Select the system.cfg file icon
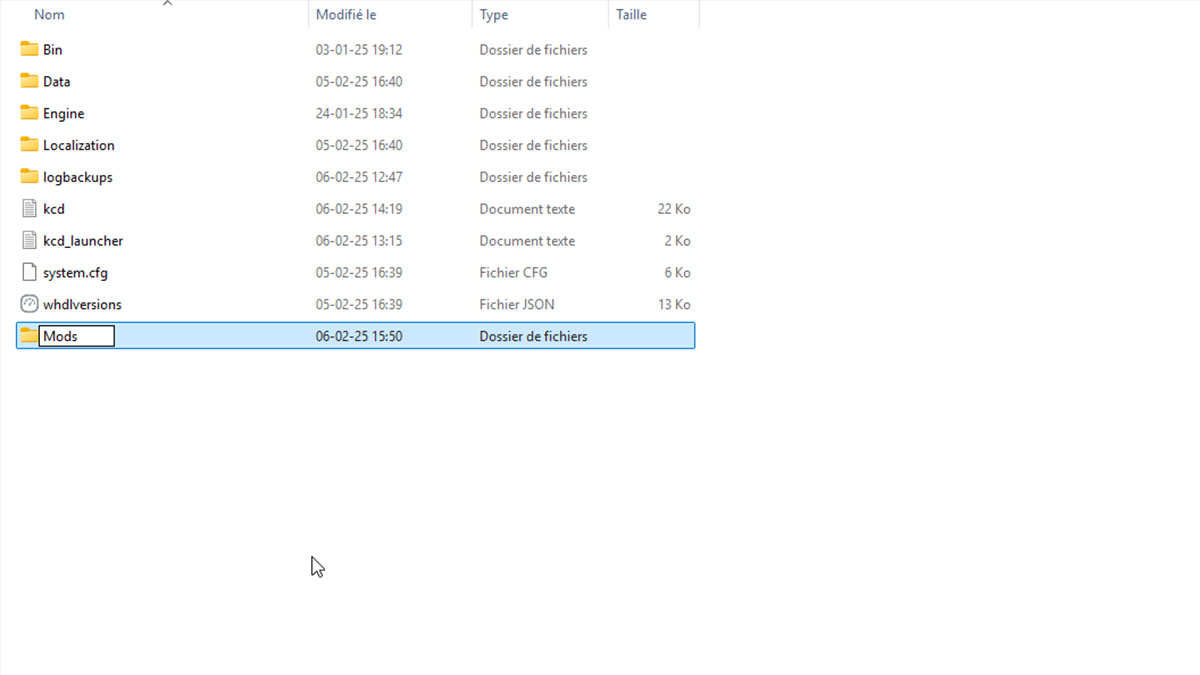The width and height of the screenshot is (1200, 675). click(x=29, y=272)
